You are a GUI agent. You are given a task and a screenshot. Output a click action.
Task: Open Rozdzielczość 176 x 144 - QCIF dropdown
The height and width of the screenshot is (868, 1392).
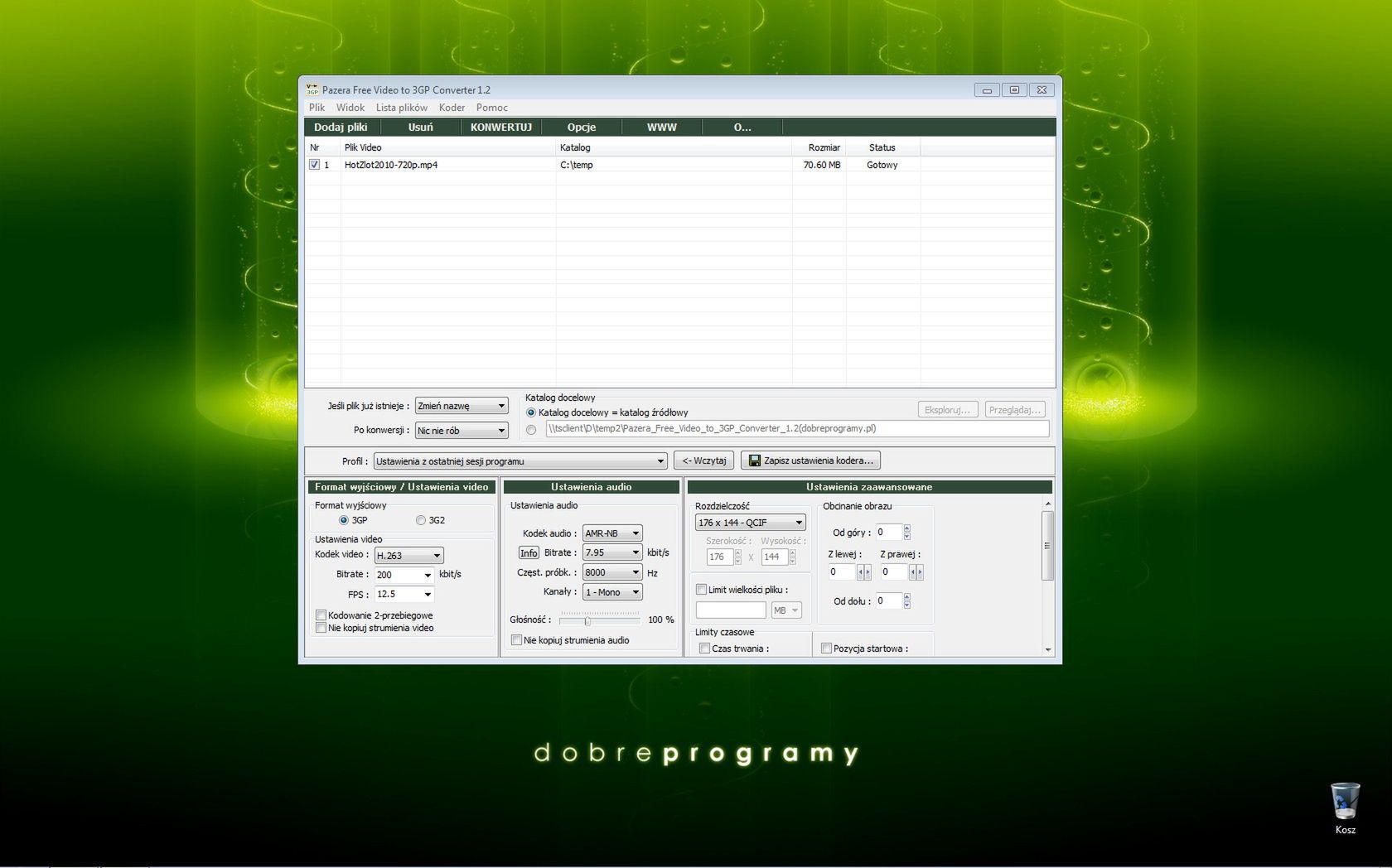(x=751, y=523)
